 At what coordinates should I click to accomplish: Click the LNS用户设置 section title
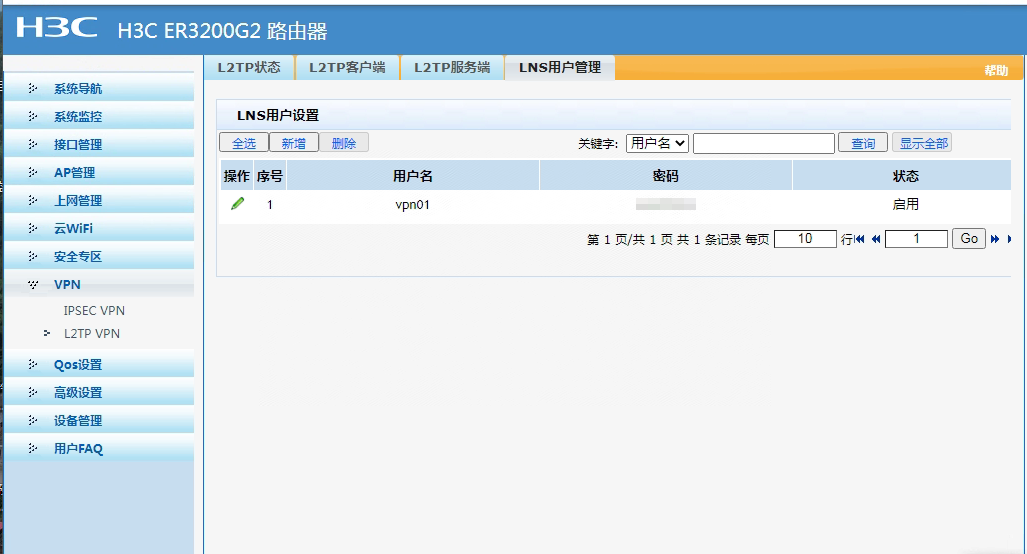coord(278,115)
